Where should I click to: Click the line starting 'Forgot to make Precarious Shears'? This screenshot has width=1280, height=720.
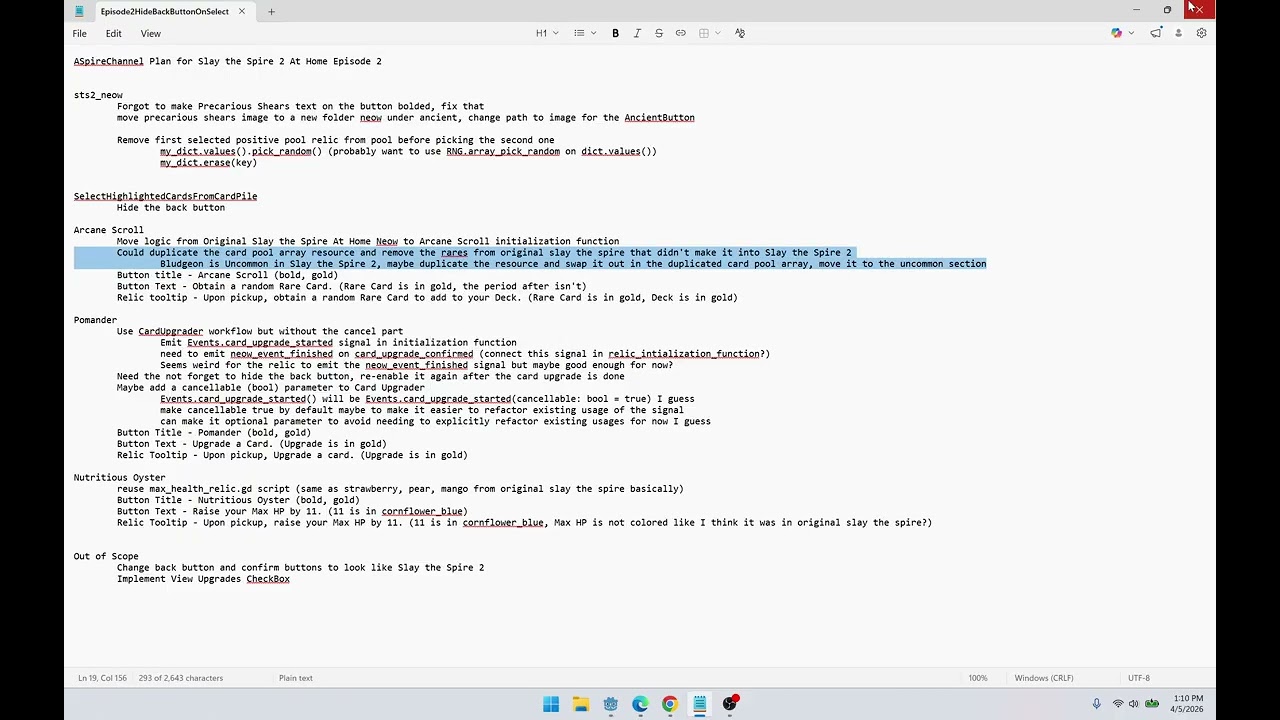click(300, 106)
